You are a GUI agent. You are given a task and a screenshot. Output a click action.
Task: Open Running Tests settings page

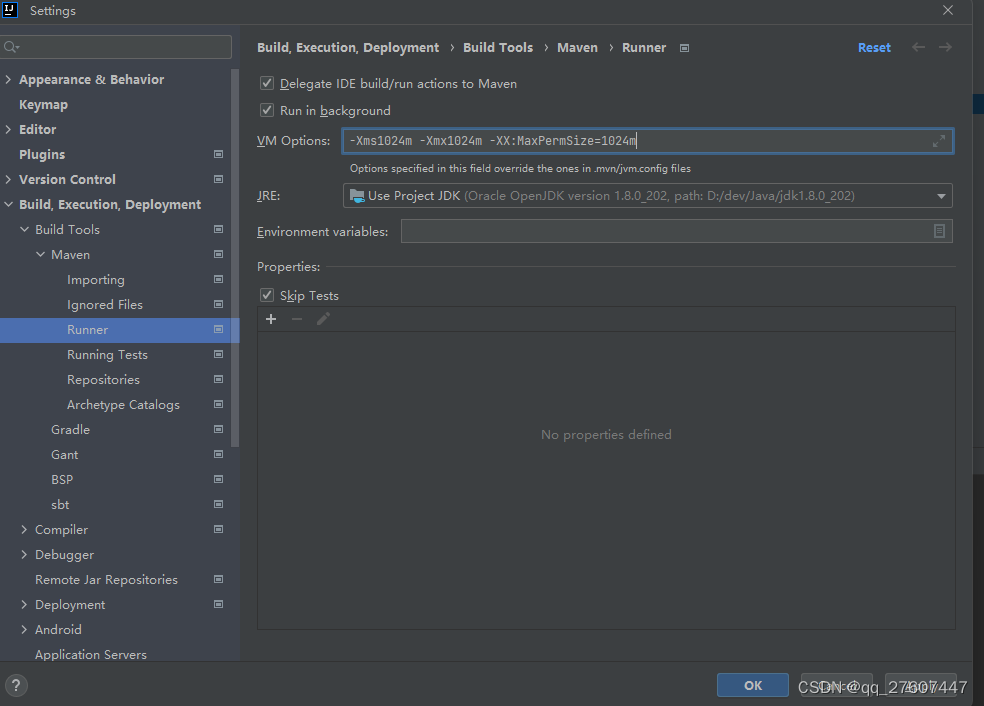point(107,355)
